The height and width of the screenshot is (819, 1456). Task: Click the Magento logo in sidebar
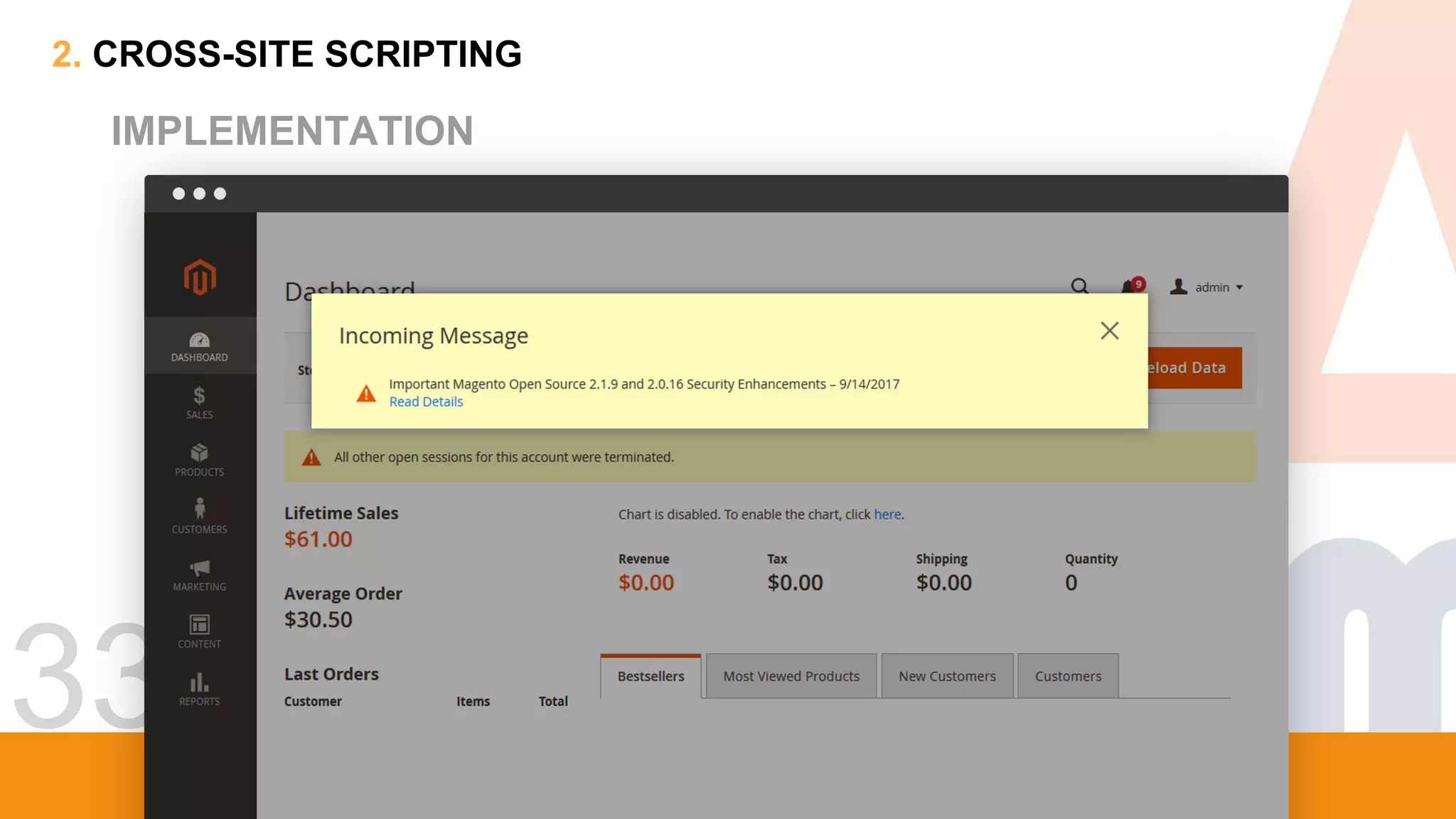[x=200, y=277]
